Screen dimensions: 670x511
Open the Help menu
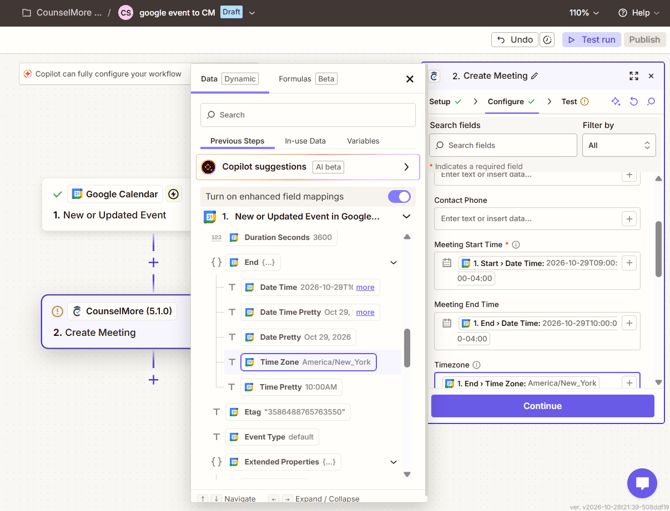639,13
